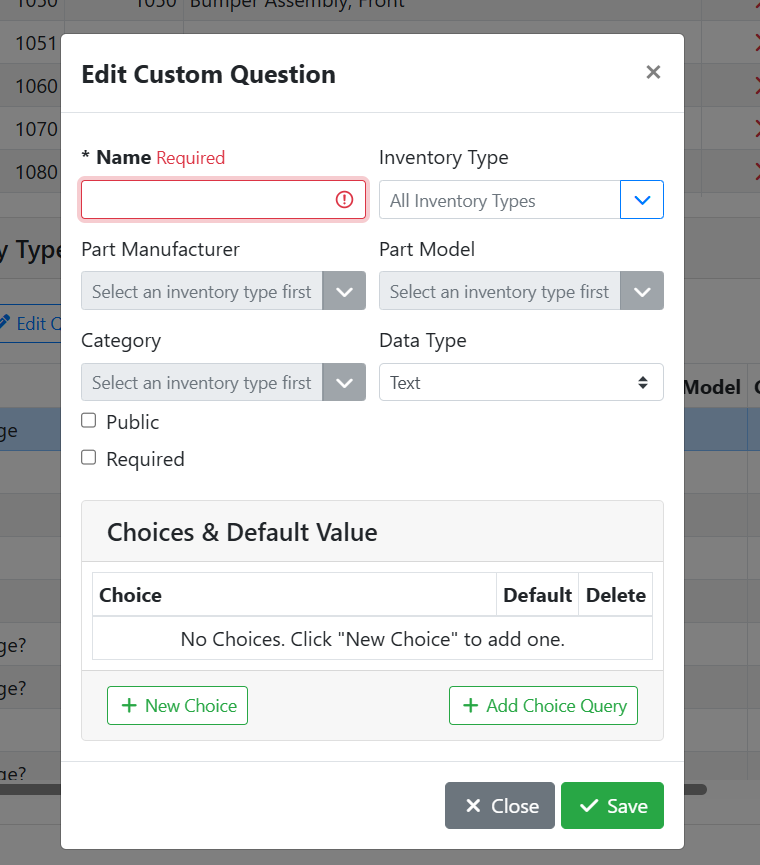Save the custom question
The height and width of the screenshot is (865, 760).
tap(612, 806)
